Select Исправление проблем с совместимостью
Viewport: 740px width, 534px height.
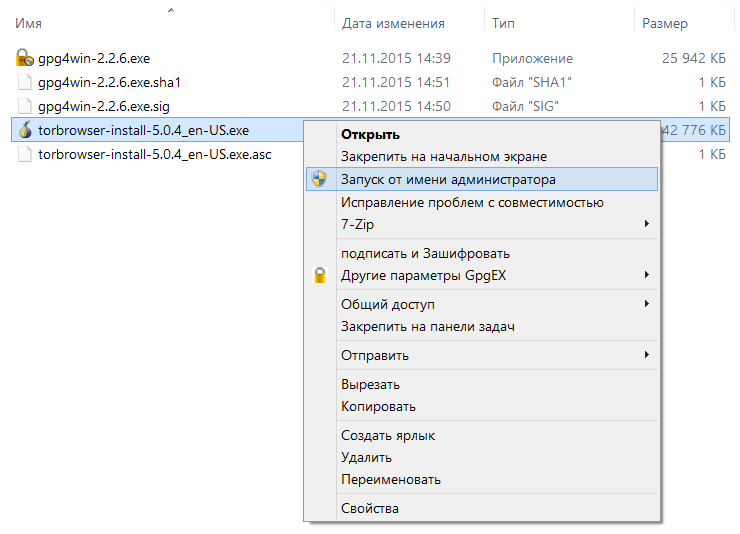tap(472, 202)
